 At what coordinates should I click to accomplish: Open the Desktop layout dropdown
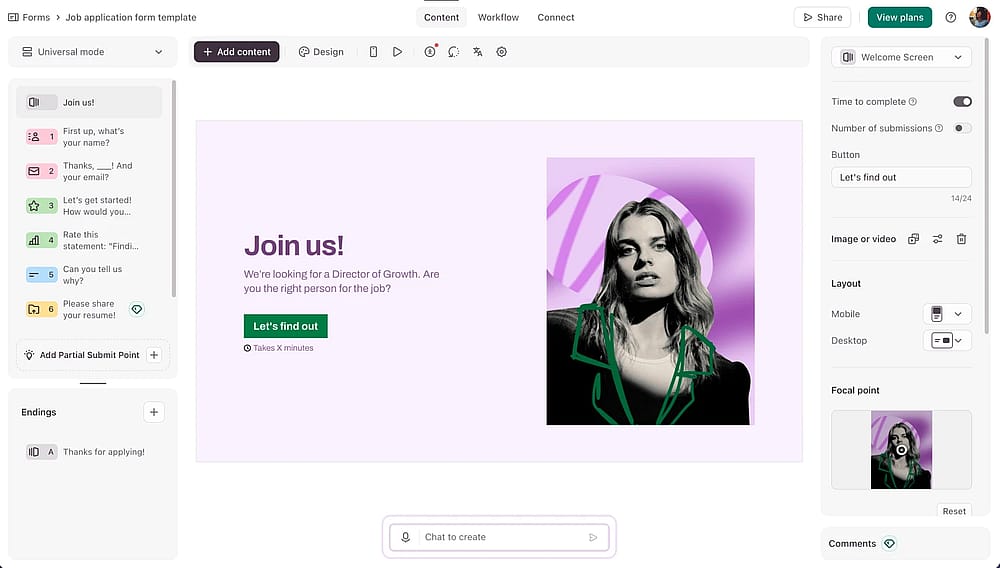coord(947,340)
